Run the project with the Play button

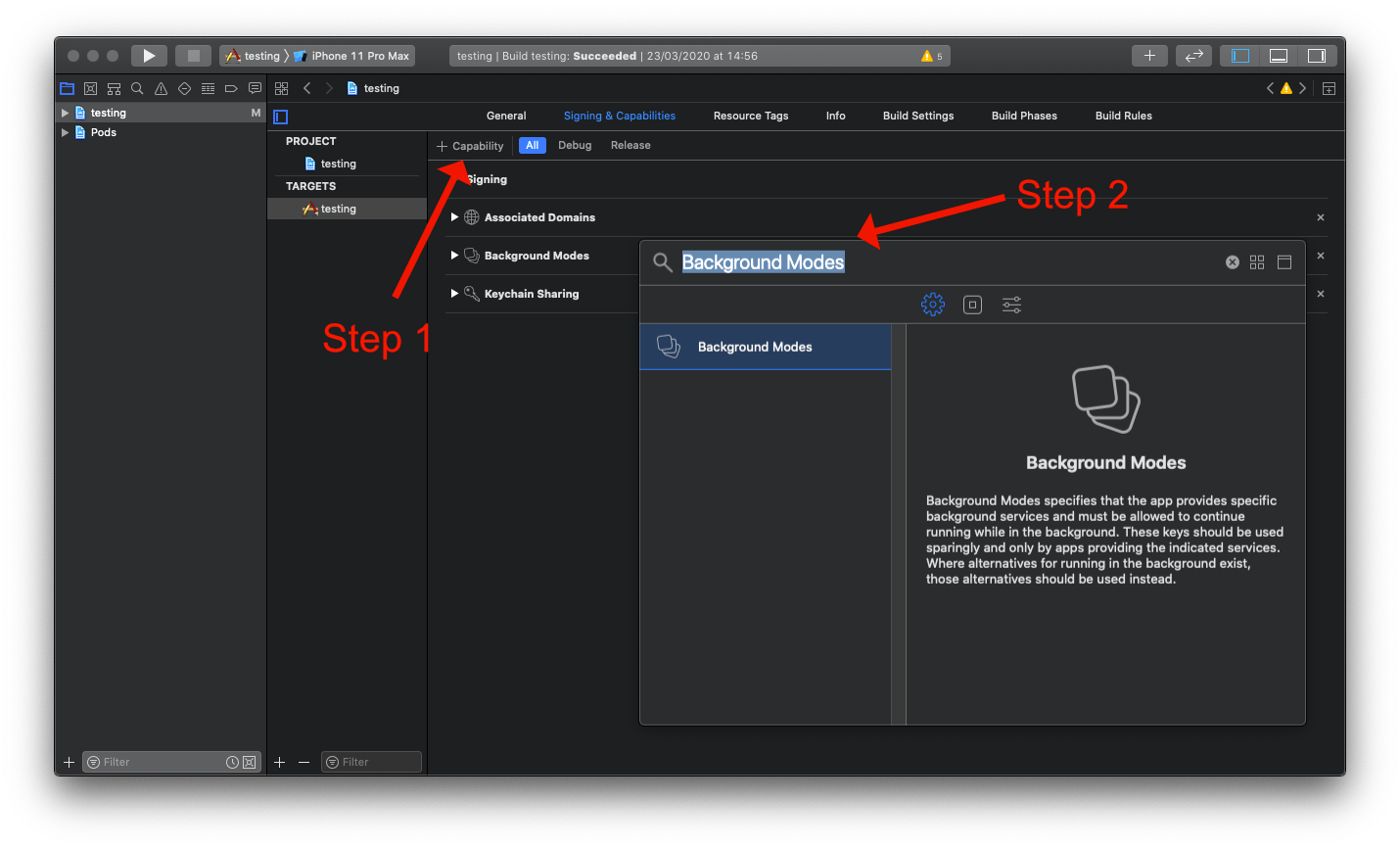[x=149, y=56]
